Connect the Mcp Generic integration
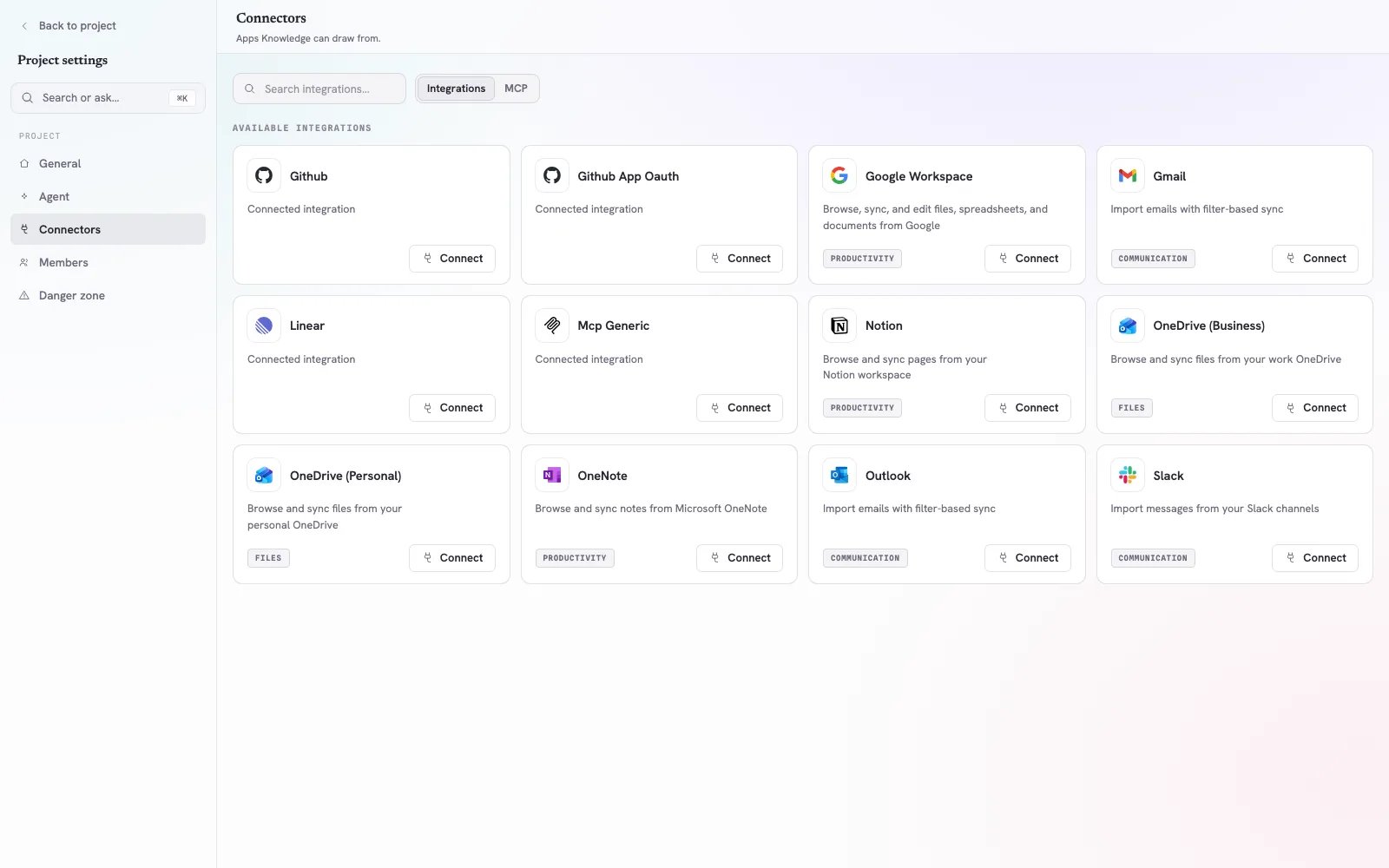The width and height of the screenshot is (1389, 868). click(740, 408)
